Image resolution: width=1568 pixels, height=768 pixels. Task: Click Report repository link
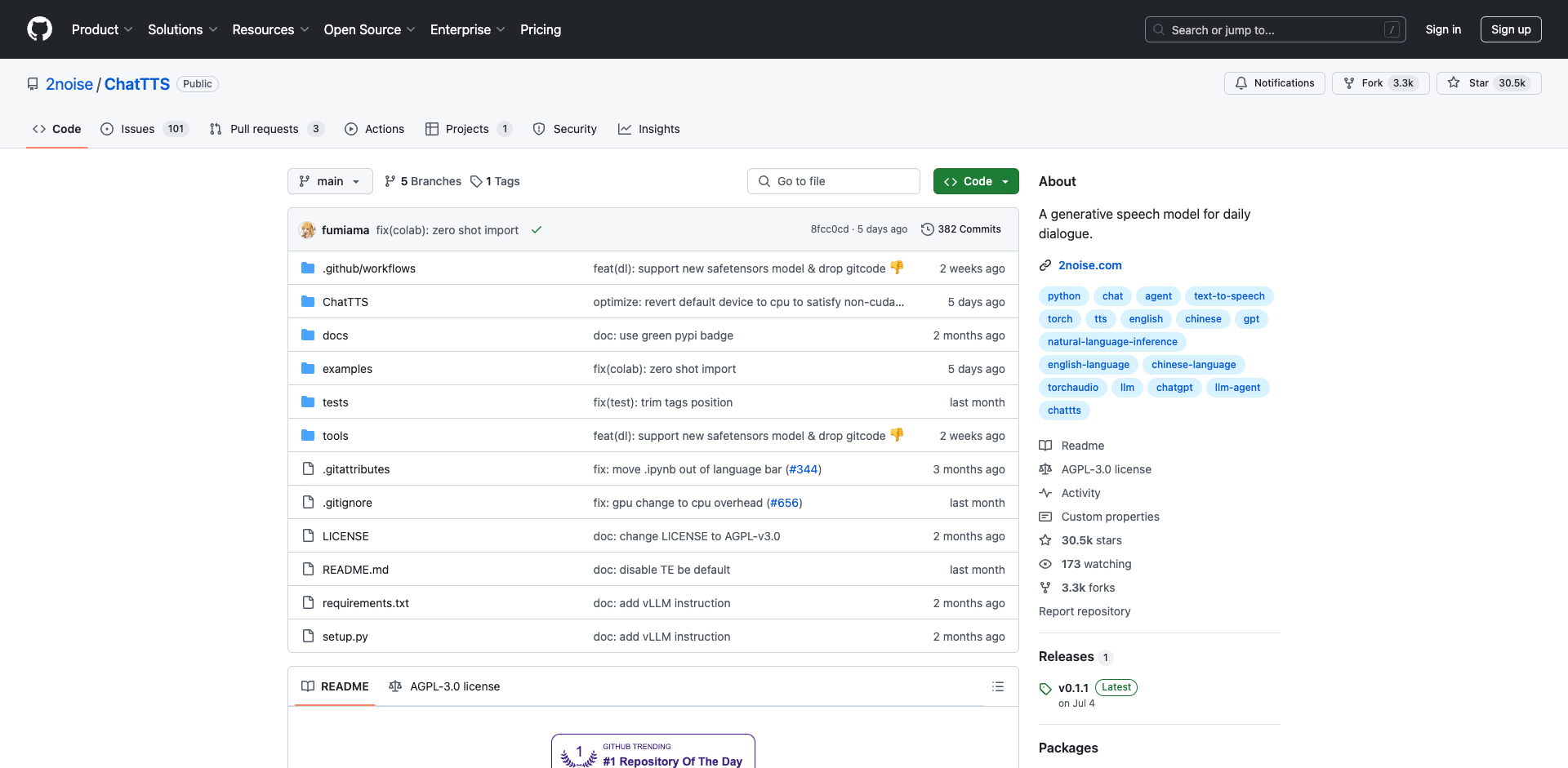1085,611
